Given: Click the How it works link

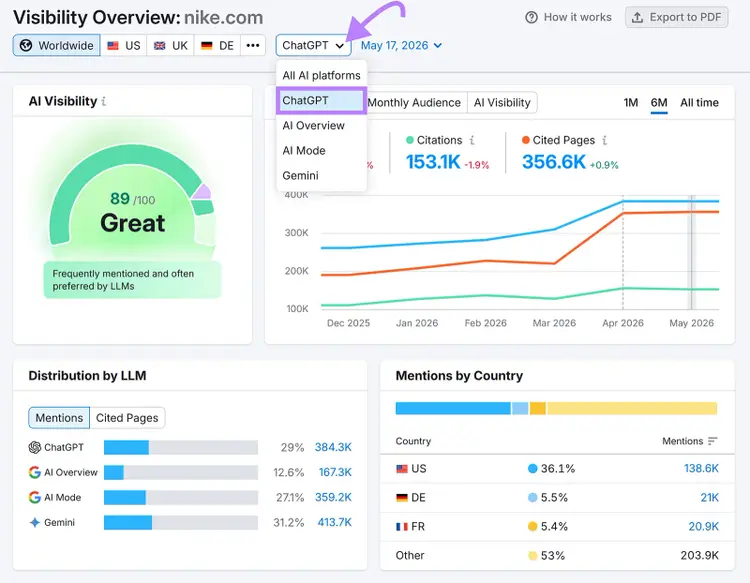Looking at the screenshot, I should click(568, 17).
